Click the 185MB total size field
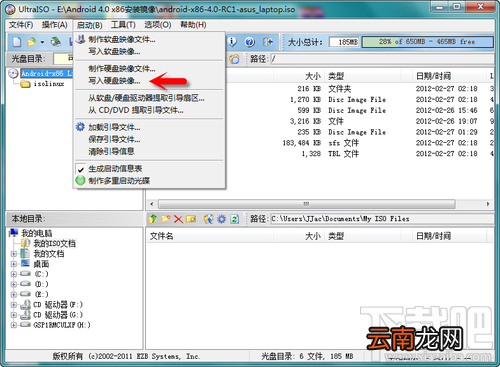The height and width of the screenshot is (367, 500). tap(344, 42)
